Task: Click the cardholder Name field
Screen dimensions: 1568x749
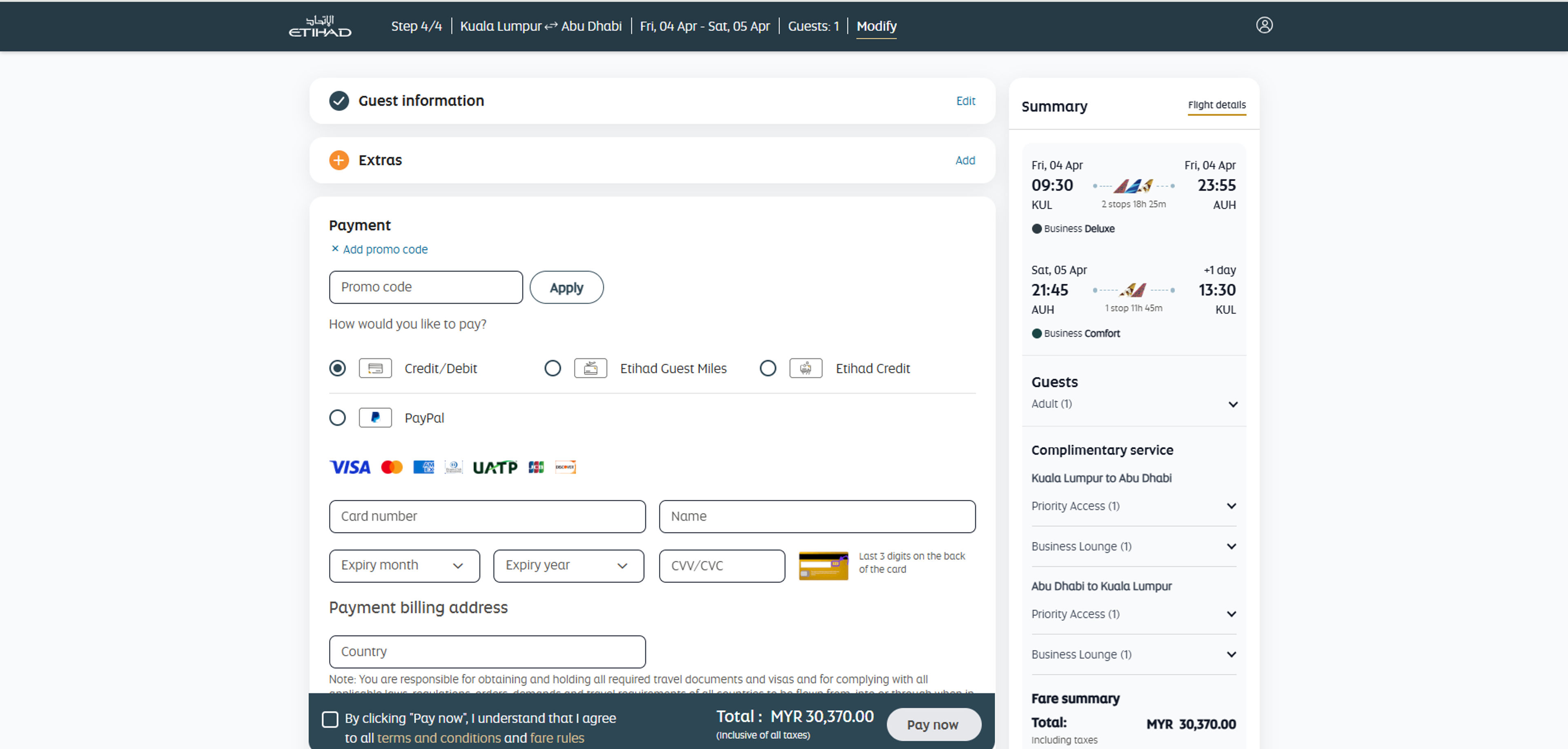Action: click(x=817, y=516)
